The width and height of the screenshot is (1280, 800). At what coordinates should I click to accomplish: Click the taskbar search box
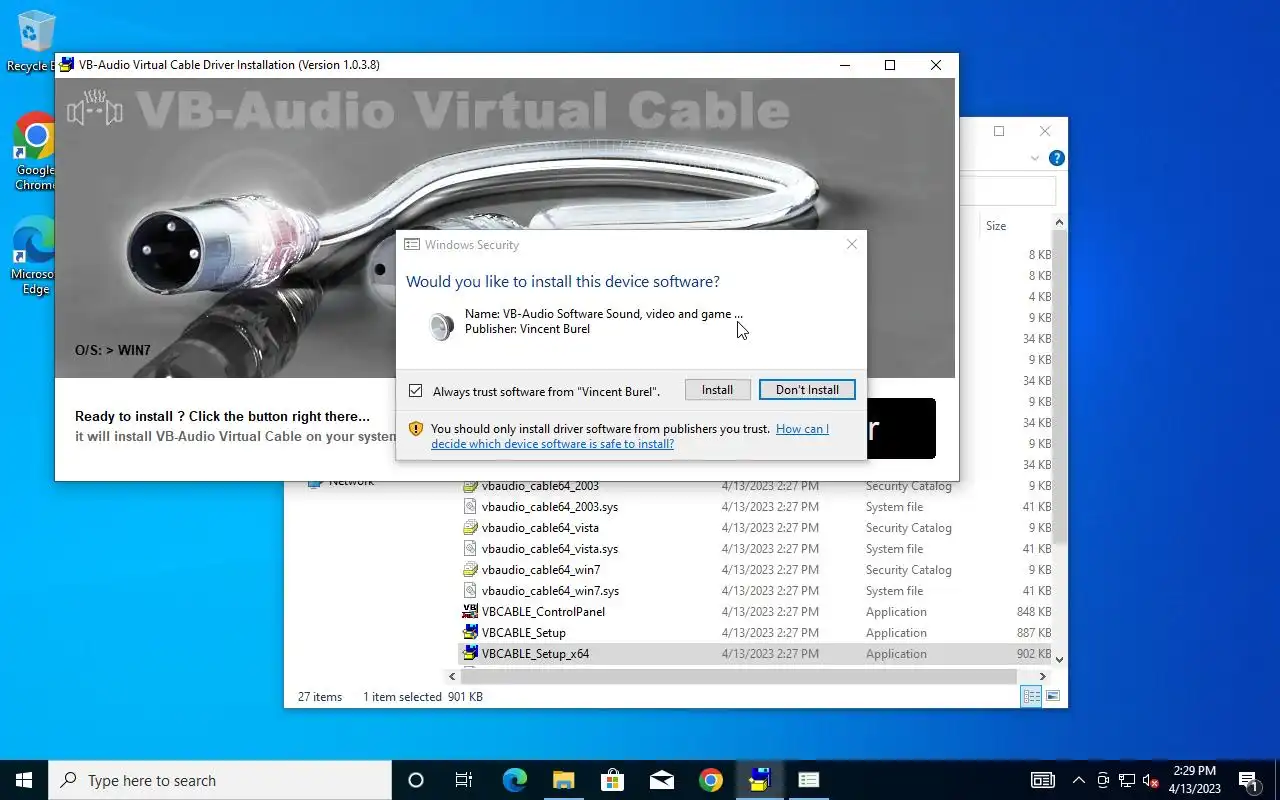coord(220,780)
